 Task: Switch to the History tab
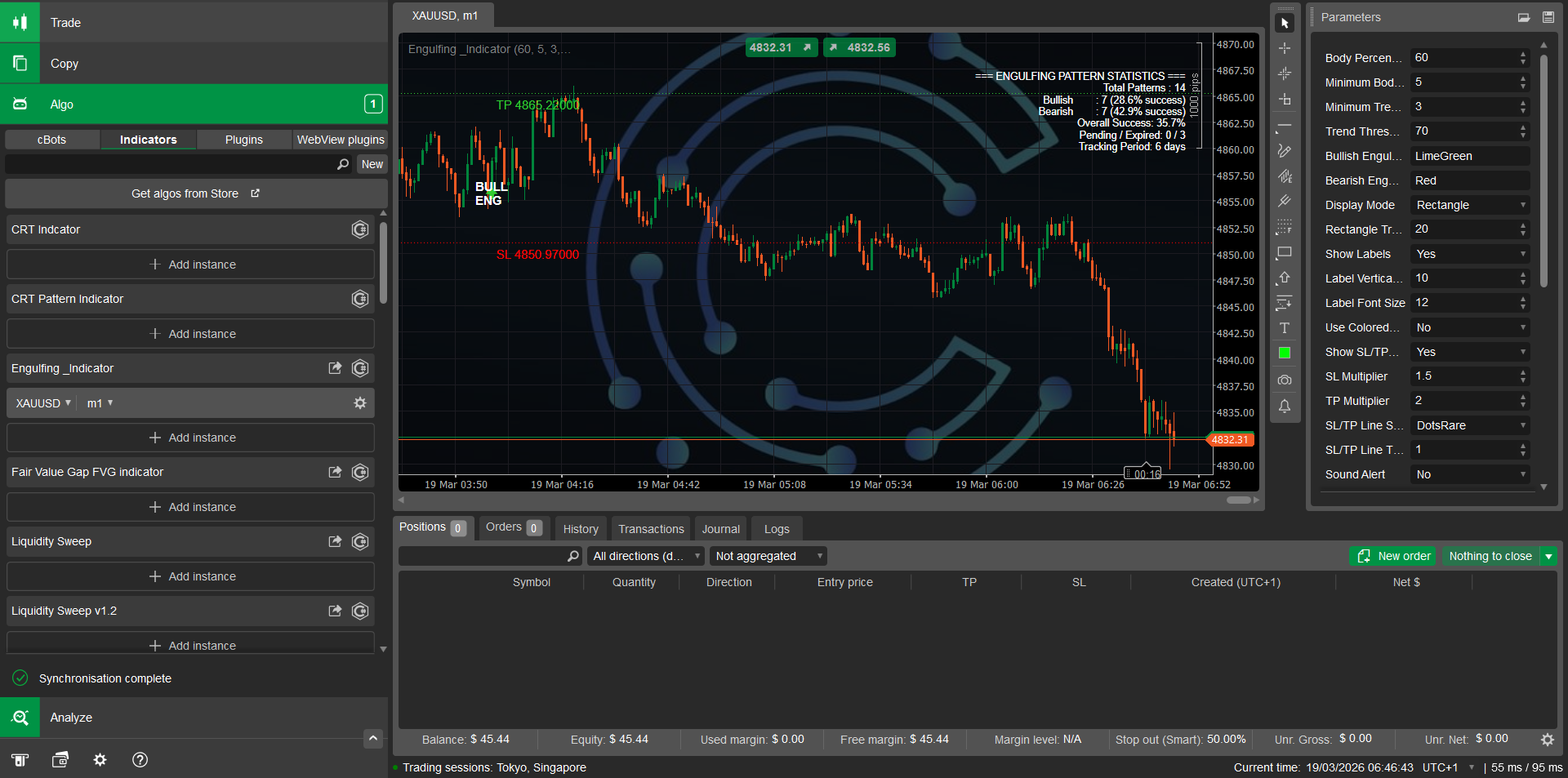(x=580, y=528)
